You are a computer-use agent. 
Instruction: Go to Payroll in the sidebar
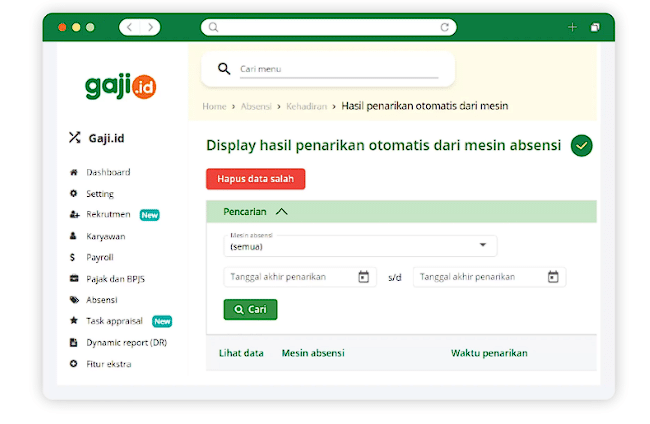click(x=100, y=257)
